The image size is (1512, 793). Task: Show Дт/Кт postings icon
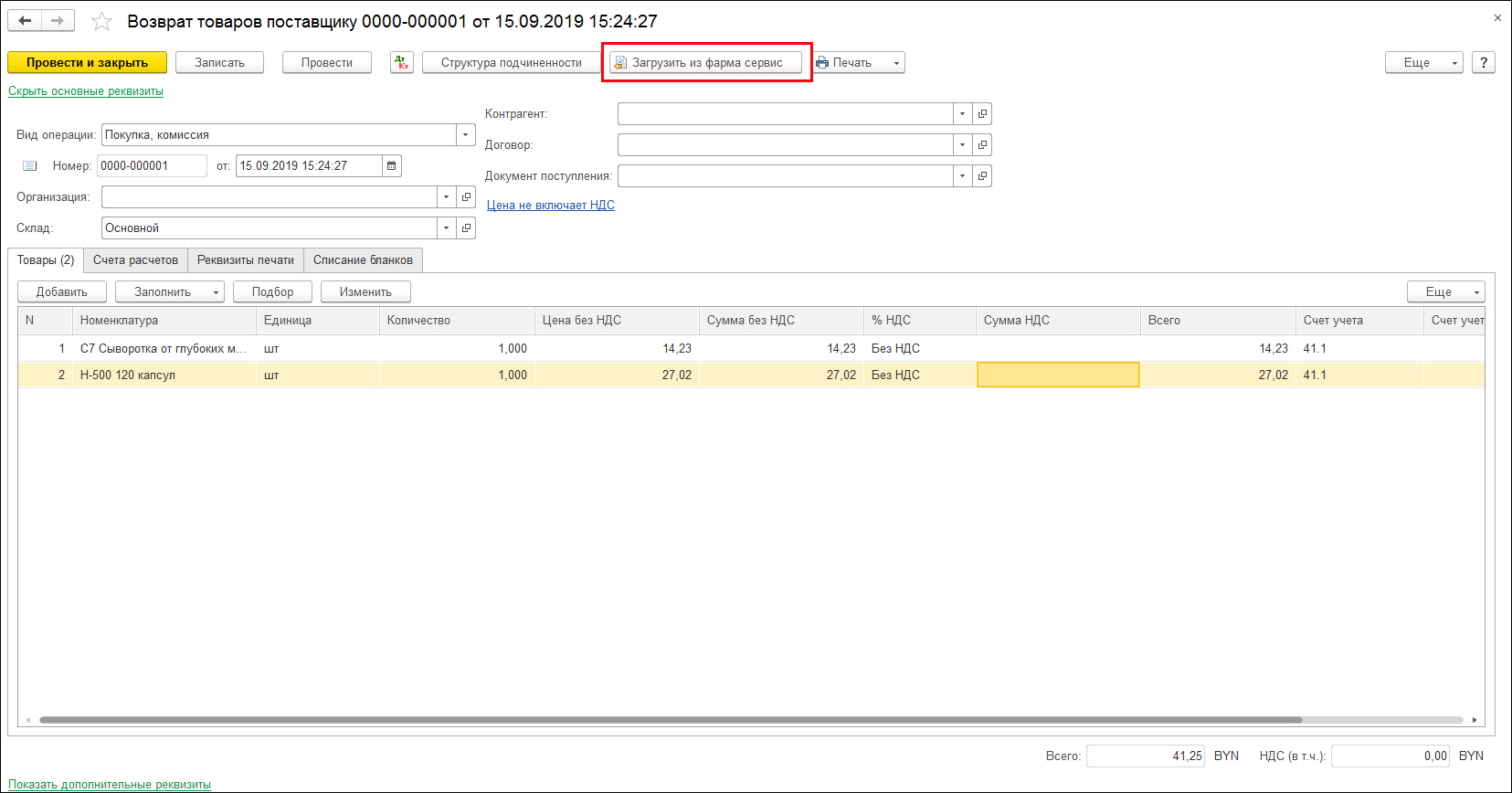401,62
